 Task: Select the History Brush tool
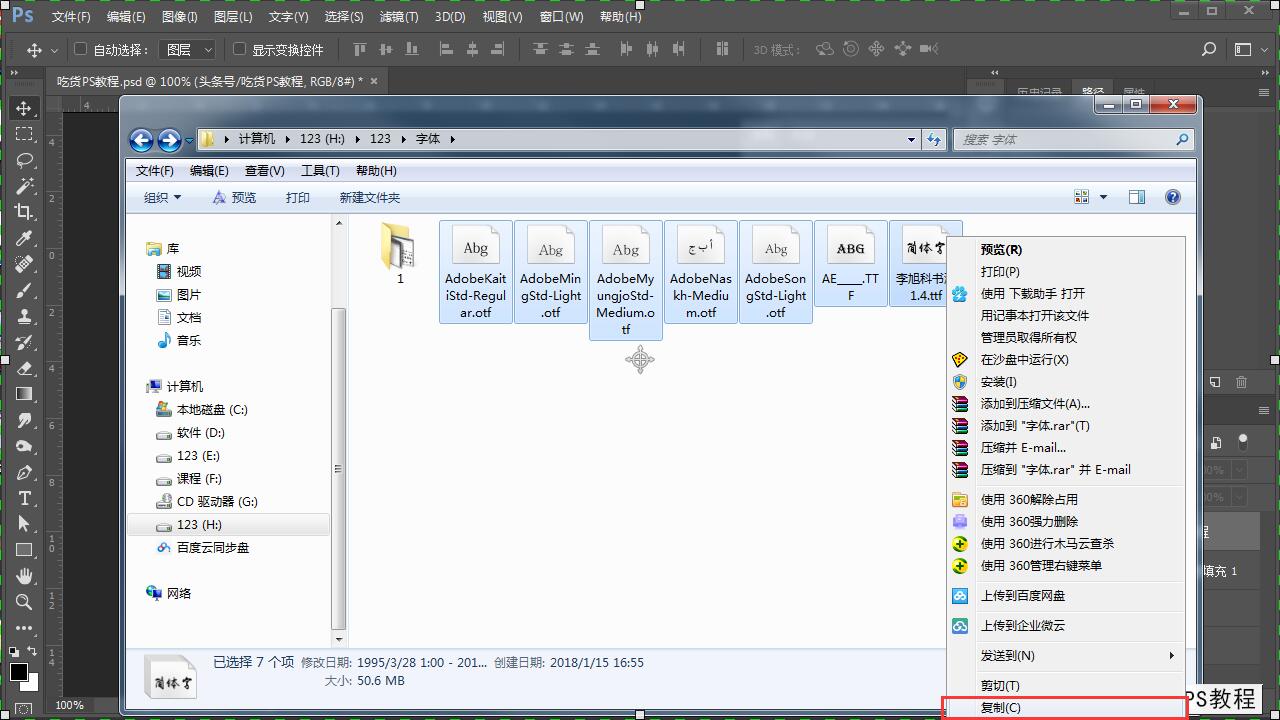tap(25, 342)
